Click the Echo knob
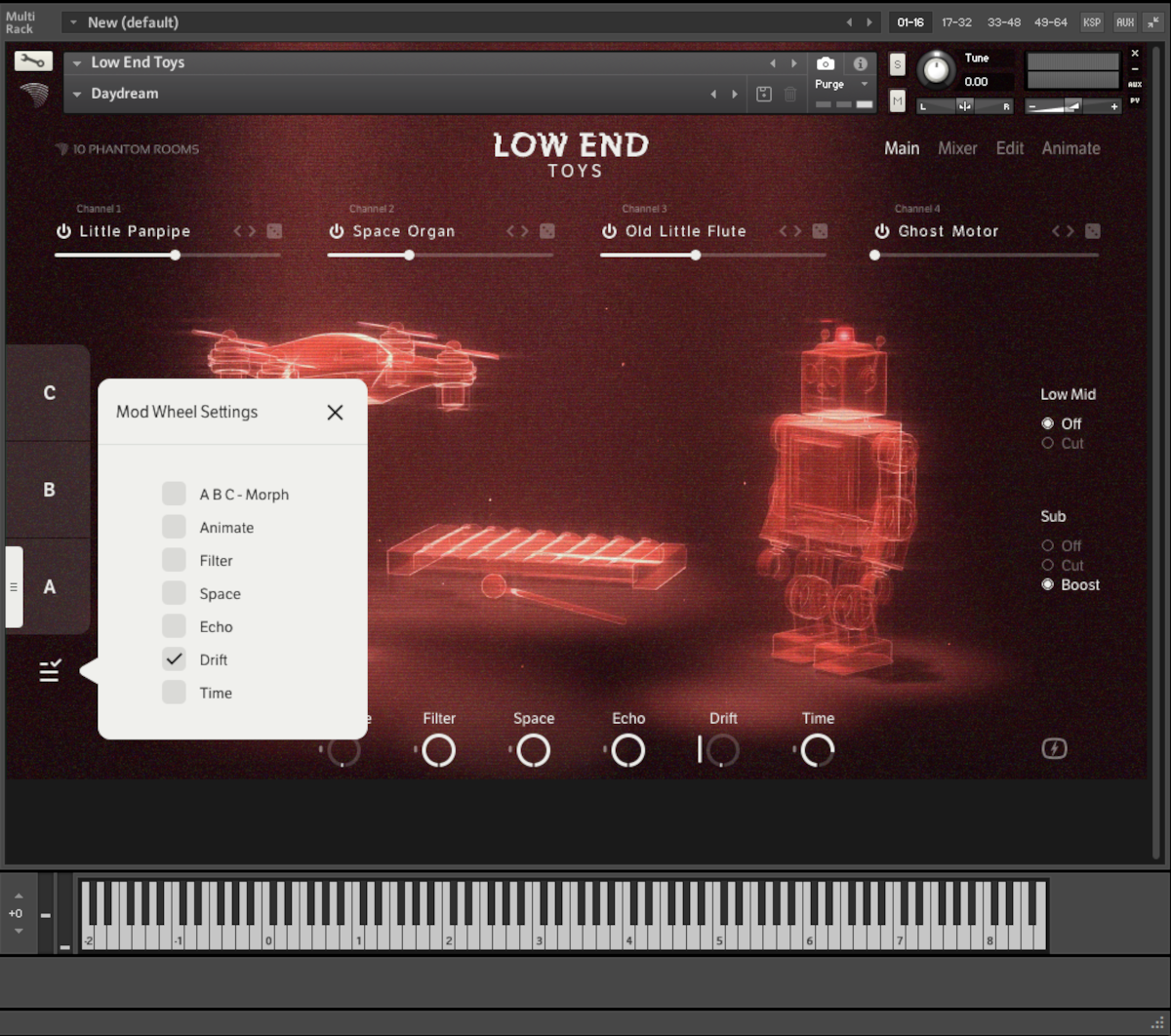1171x1036 pixels. 628,750
